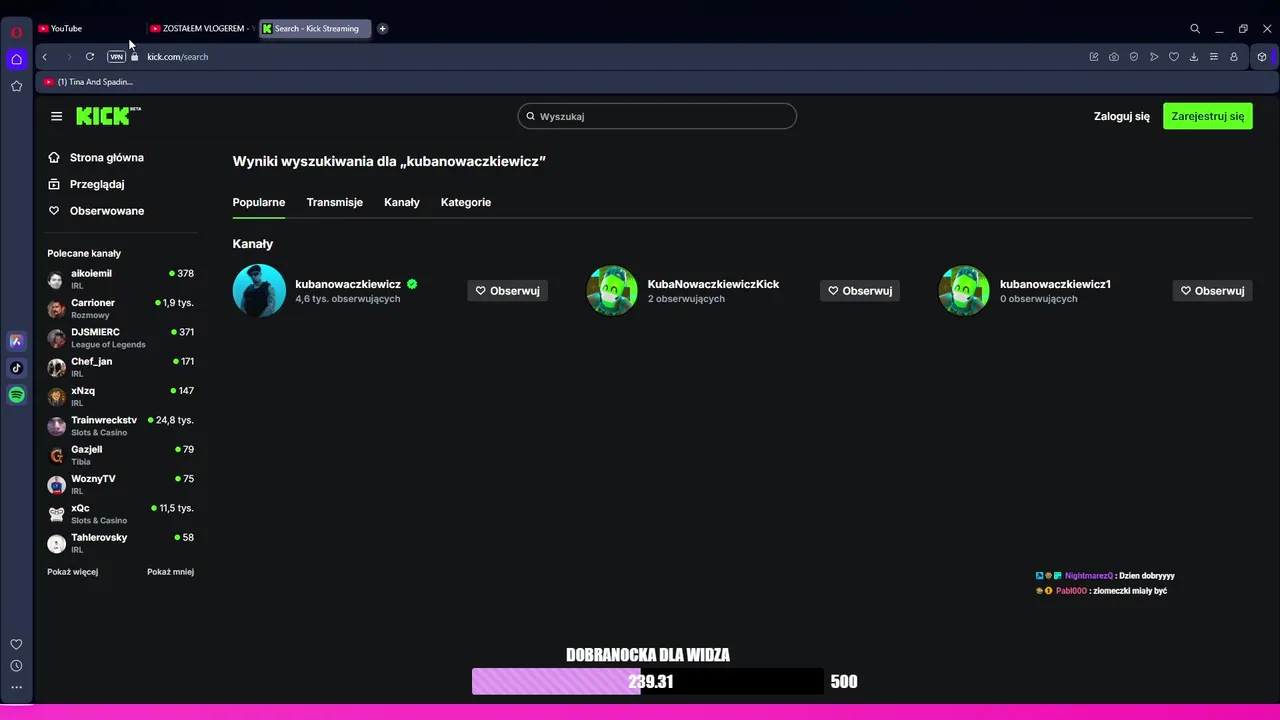Open recommended channel WoznyTV
This screenshot has height=720, width=1280.
coord(120,484)
